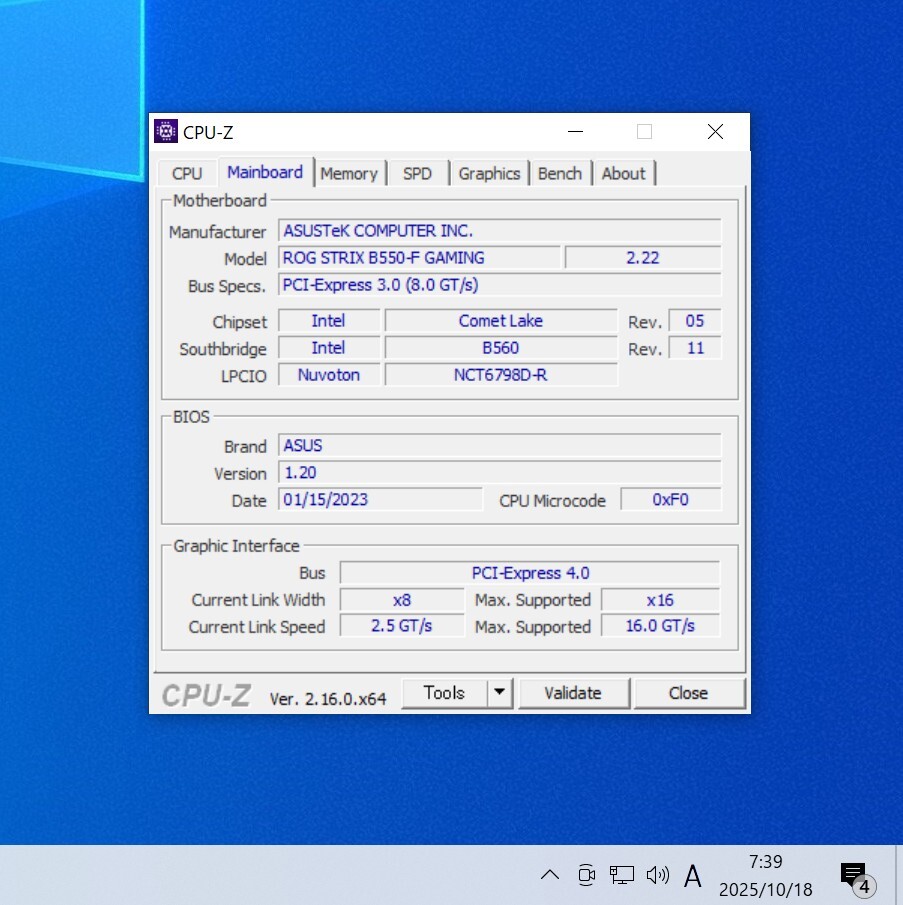
Task: Open the Memory tab
Action: [348, 173]
